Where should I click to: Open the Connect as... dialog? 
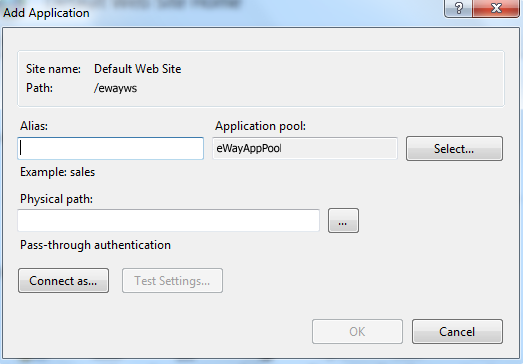coord(63,281)
